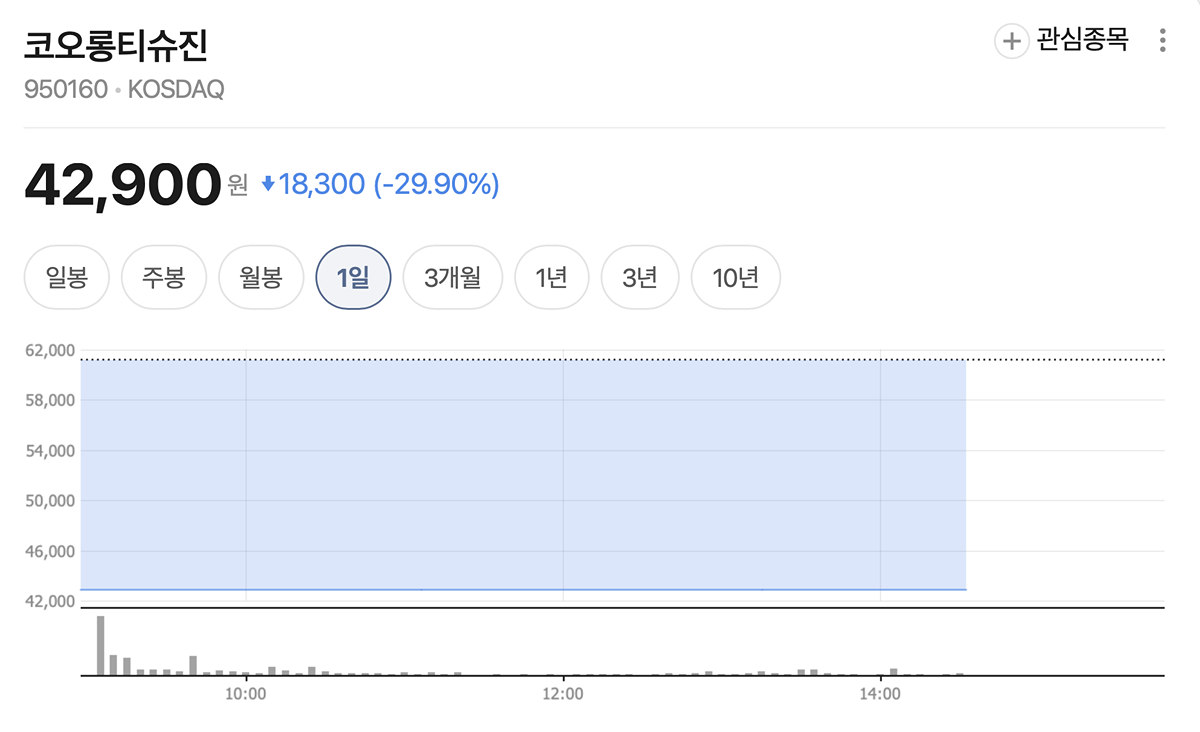Viewport: 1200px width, 732px height.
Task: Choose the 1년 chart range
Action: click(551, 277)
